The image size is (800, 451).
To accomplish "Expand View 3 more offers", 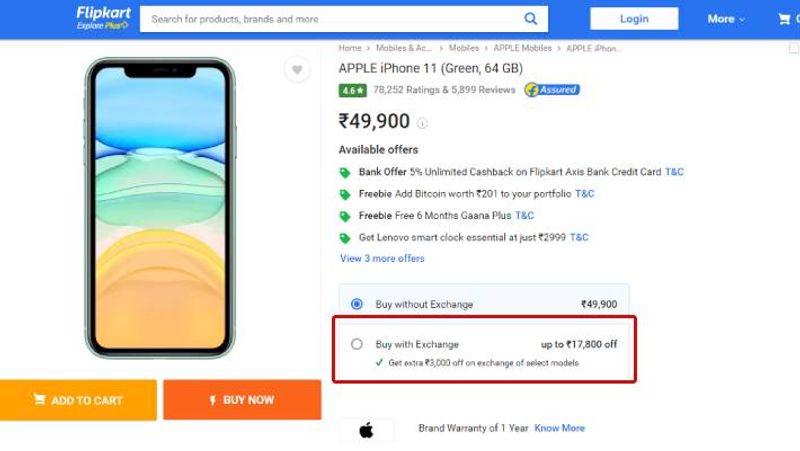I will (x=382, y=259).
